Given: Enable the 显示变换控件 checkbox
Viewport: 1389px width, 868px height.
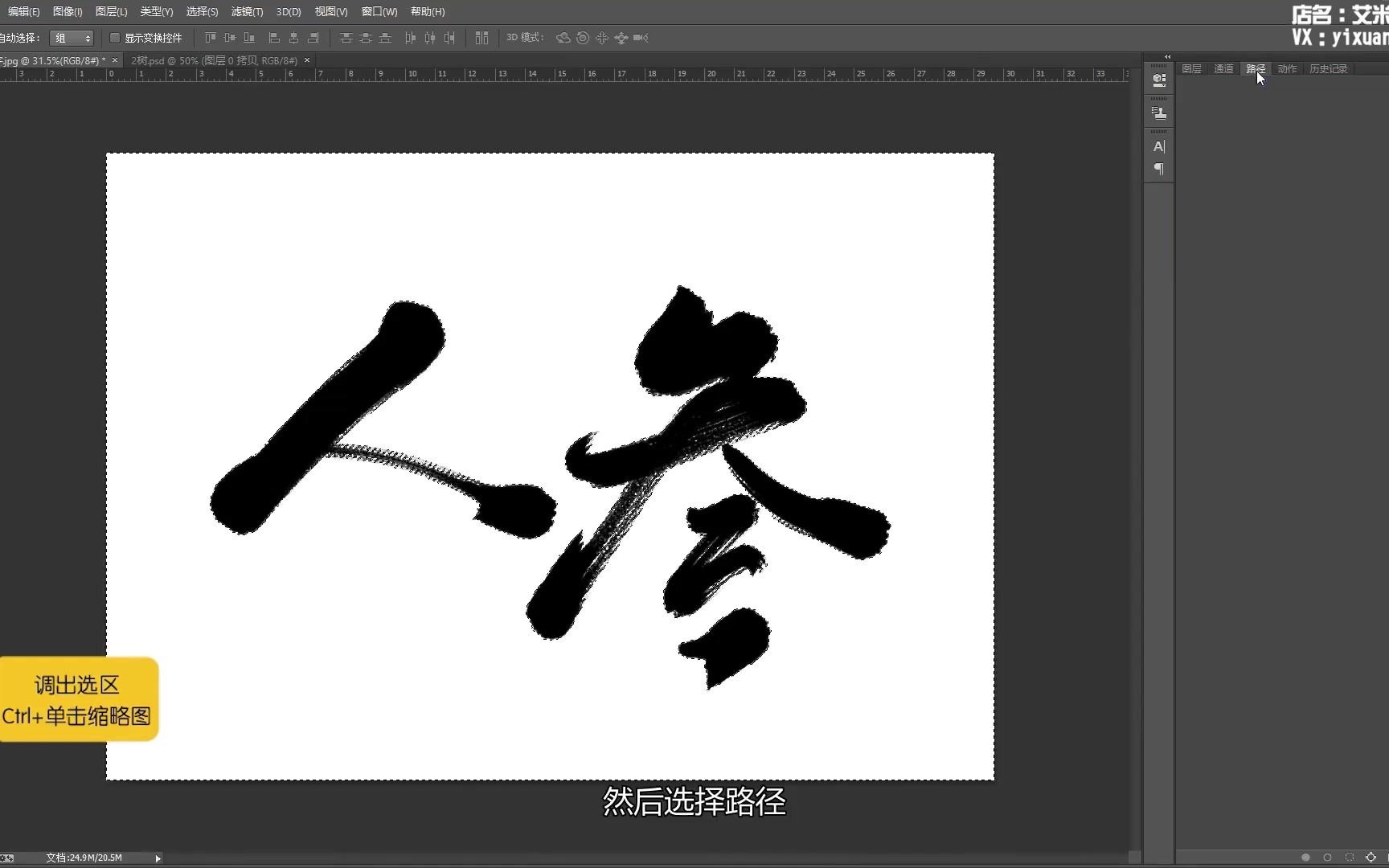Looking at the screenshot, I should click(116, 38).
